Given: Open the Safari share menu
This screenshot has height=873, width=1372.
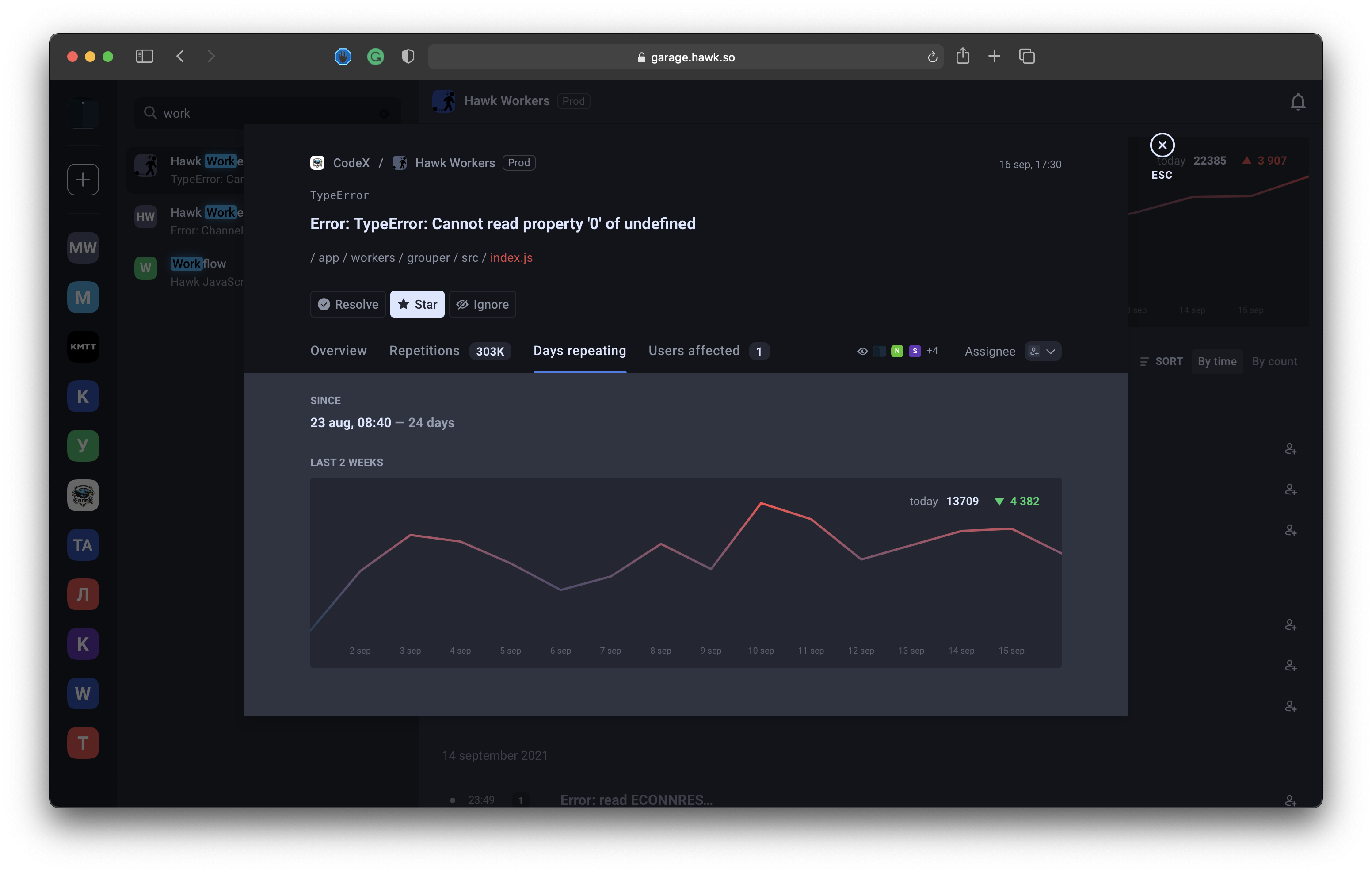Looking at the screenshot, I should (963, 55).
